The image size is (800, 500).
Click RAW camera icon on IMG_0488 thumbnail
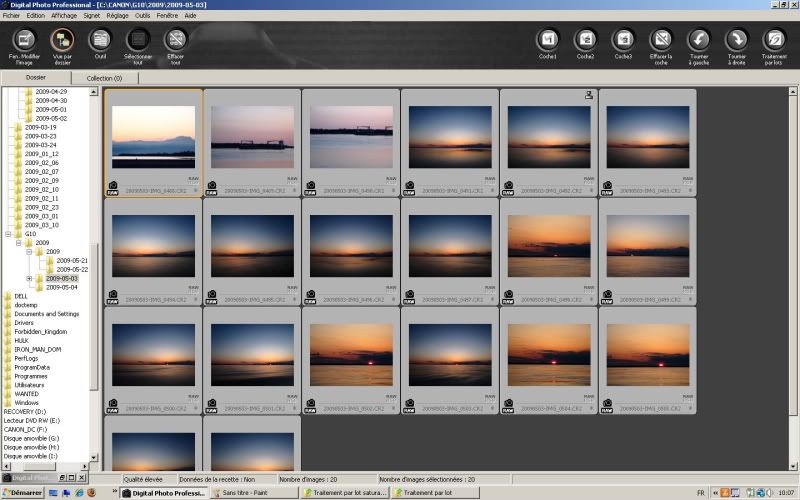(x=112, y=188)
